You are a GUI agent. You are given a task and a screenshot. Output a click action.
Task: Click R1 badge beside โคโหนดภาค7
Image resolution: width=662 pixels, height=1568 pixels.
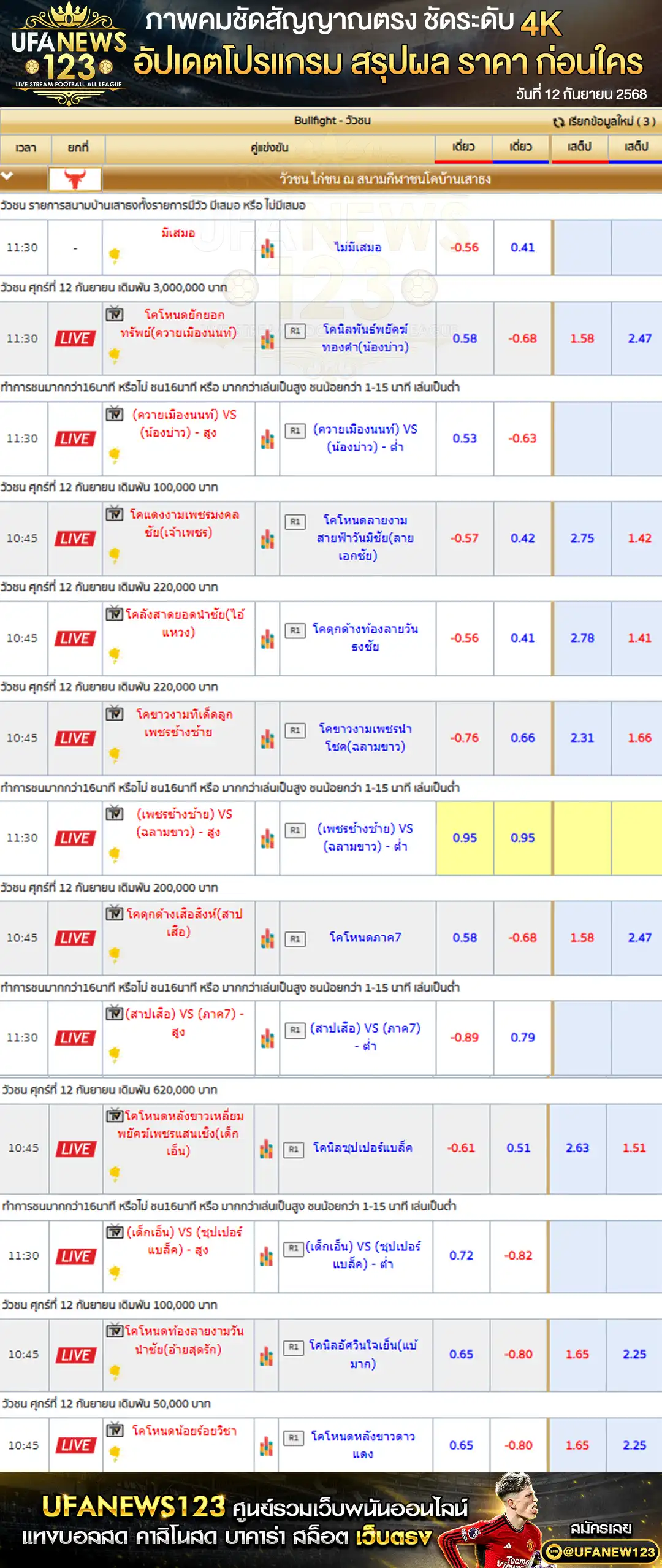(295, 938)
